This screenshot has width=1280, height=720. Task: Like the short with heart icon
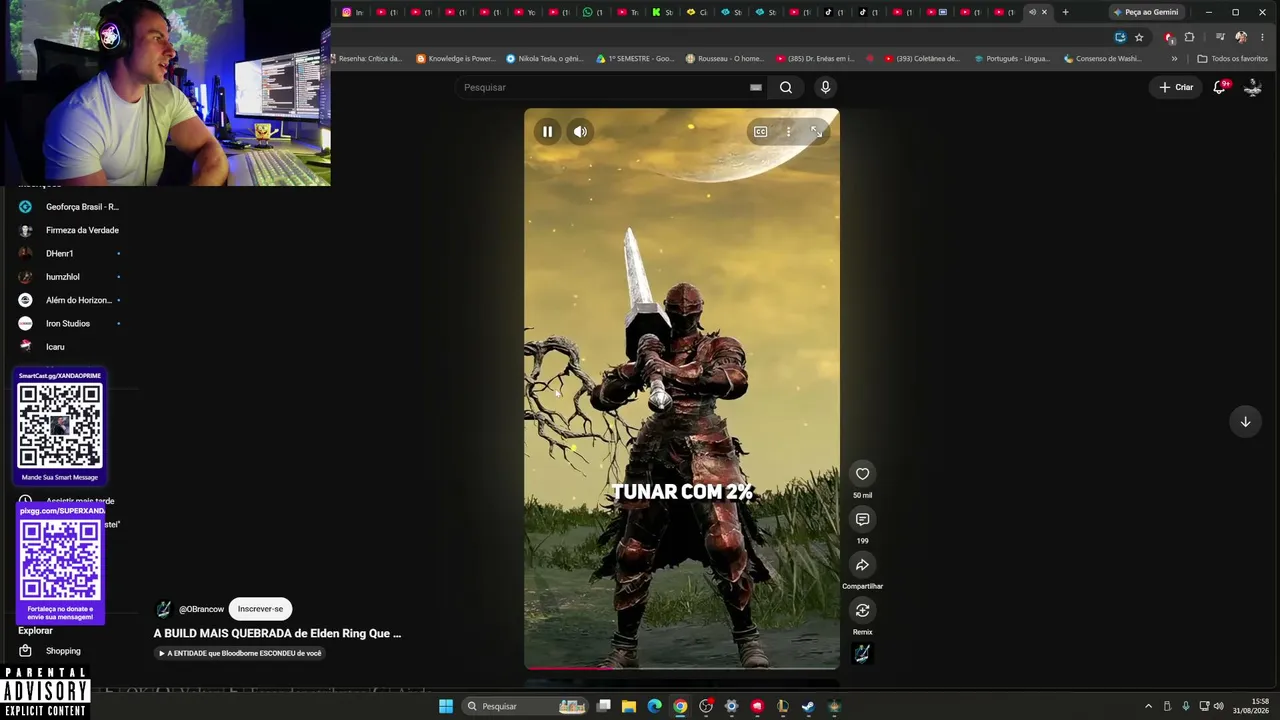[x=862, y=474]
